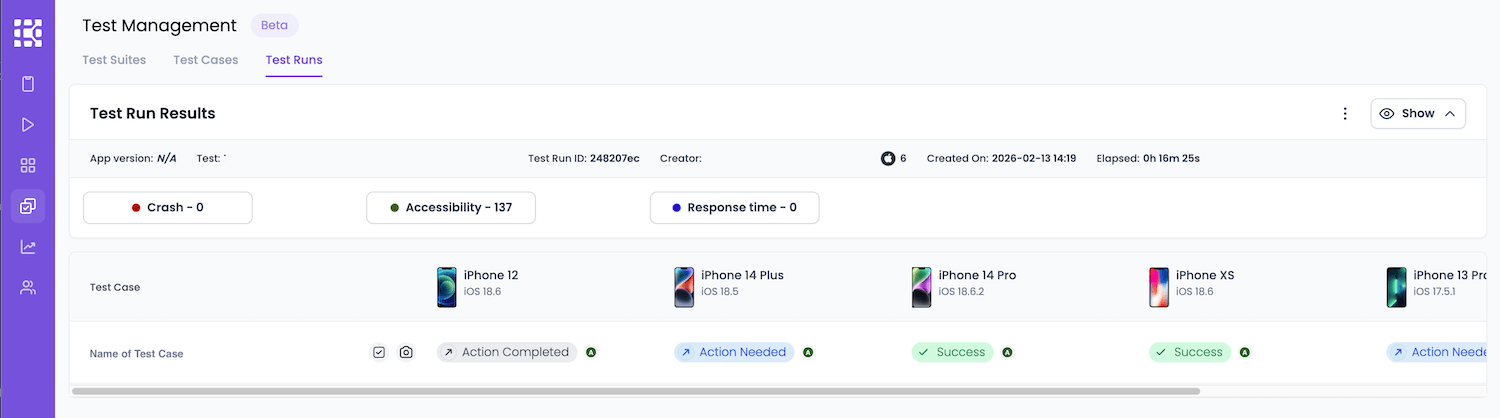1500x418 pixels.
Task: Click the iPhone XS device thumbnail
Action: click(x=1158, y=287)
